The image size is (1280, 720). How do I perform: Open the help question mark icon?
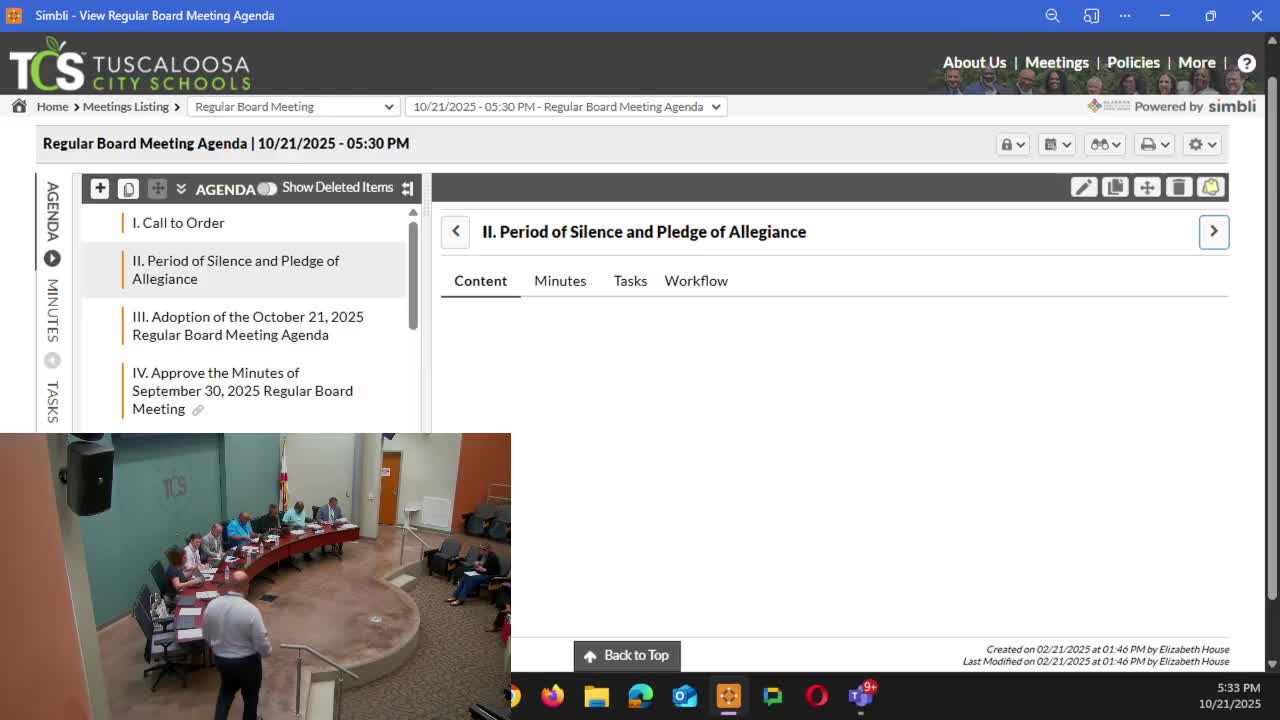point(1246,63)
